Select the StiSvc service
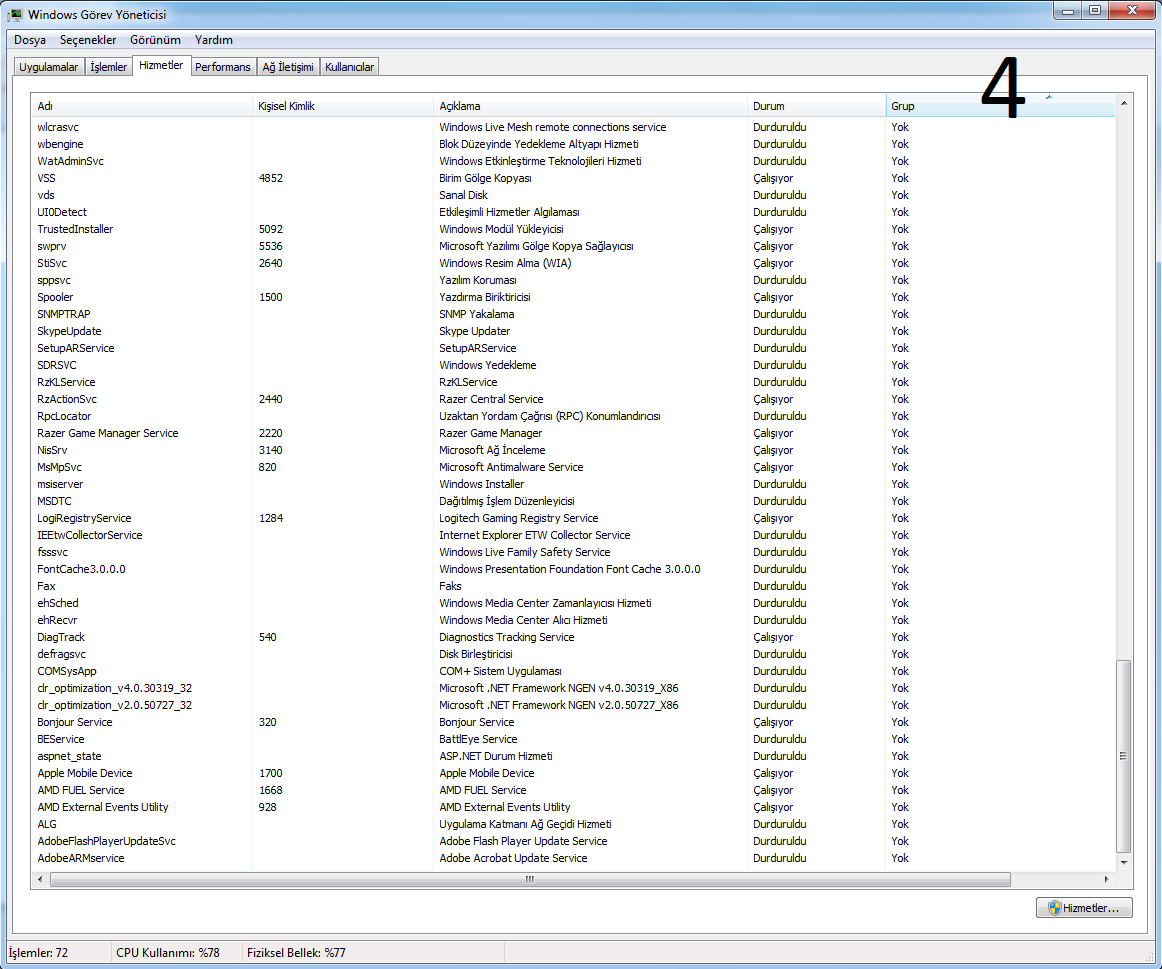 point(52,264)
